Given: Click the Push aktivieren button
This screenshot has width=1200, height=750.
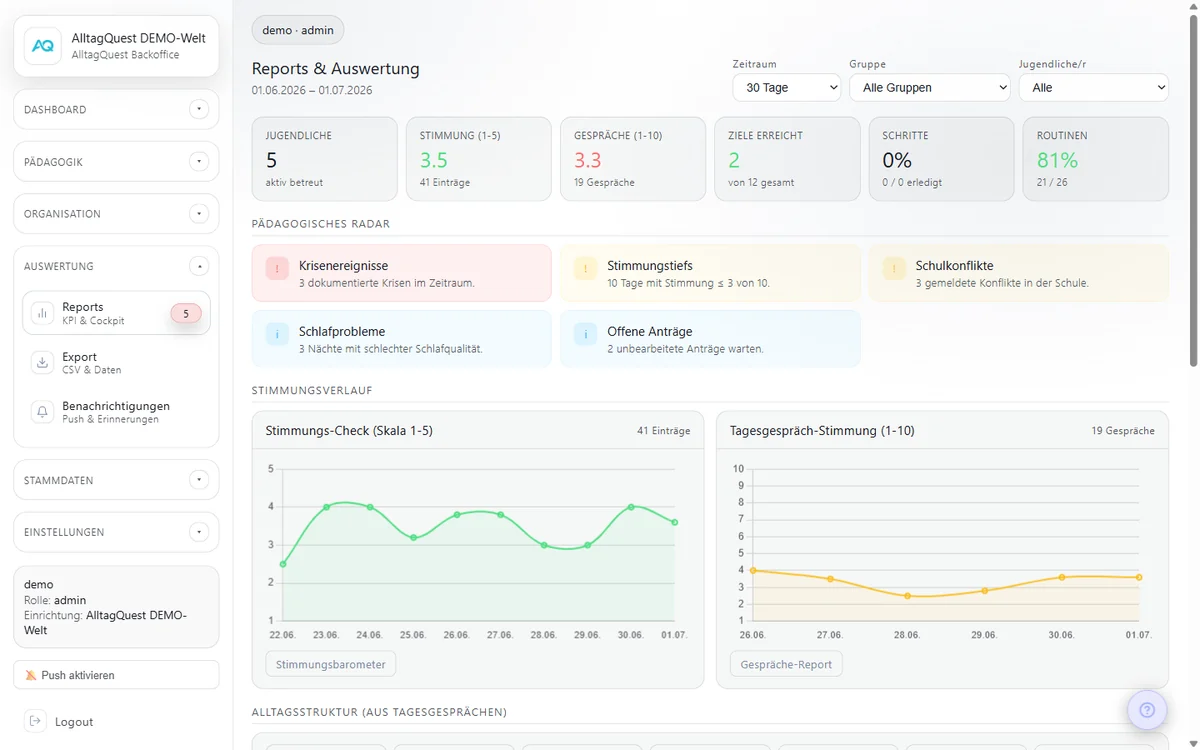Looking at the screenshot, I should [116, 675].
